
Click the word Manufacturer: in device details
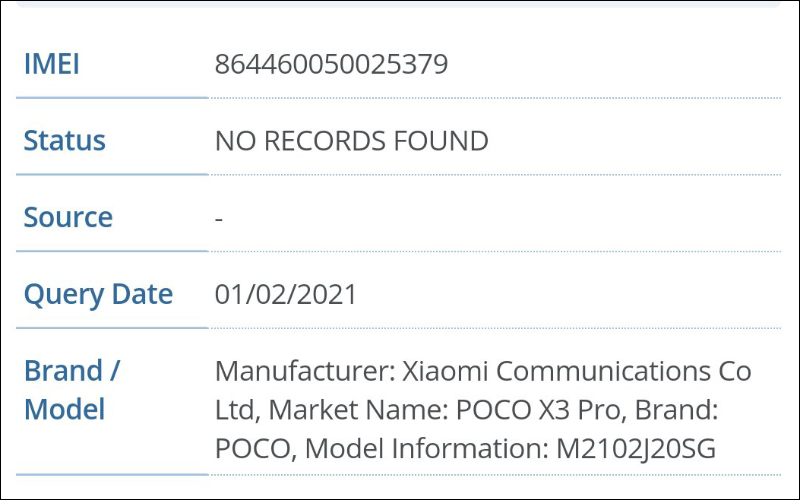[304, 372]
